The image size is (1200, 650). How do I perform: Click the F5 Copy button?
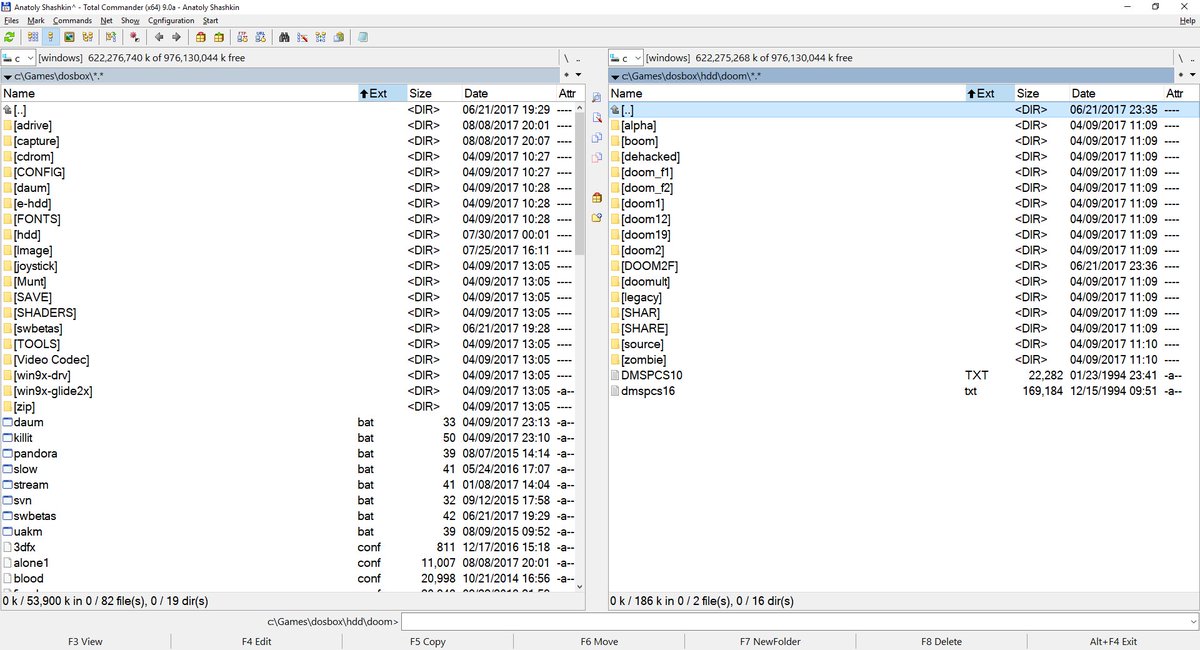click(x=428, y=641)
